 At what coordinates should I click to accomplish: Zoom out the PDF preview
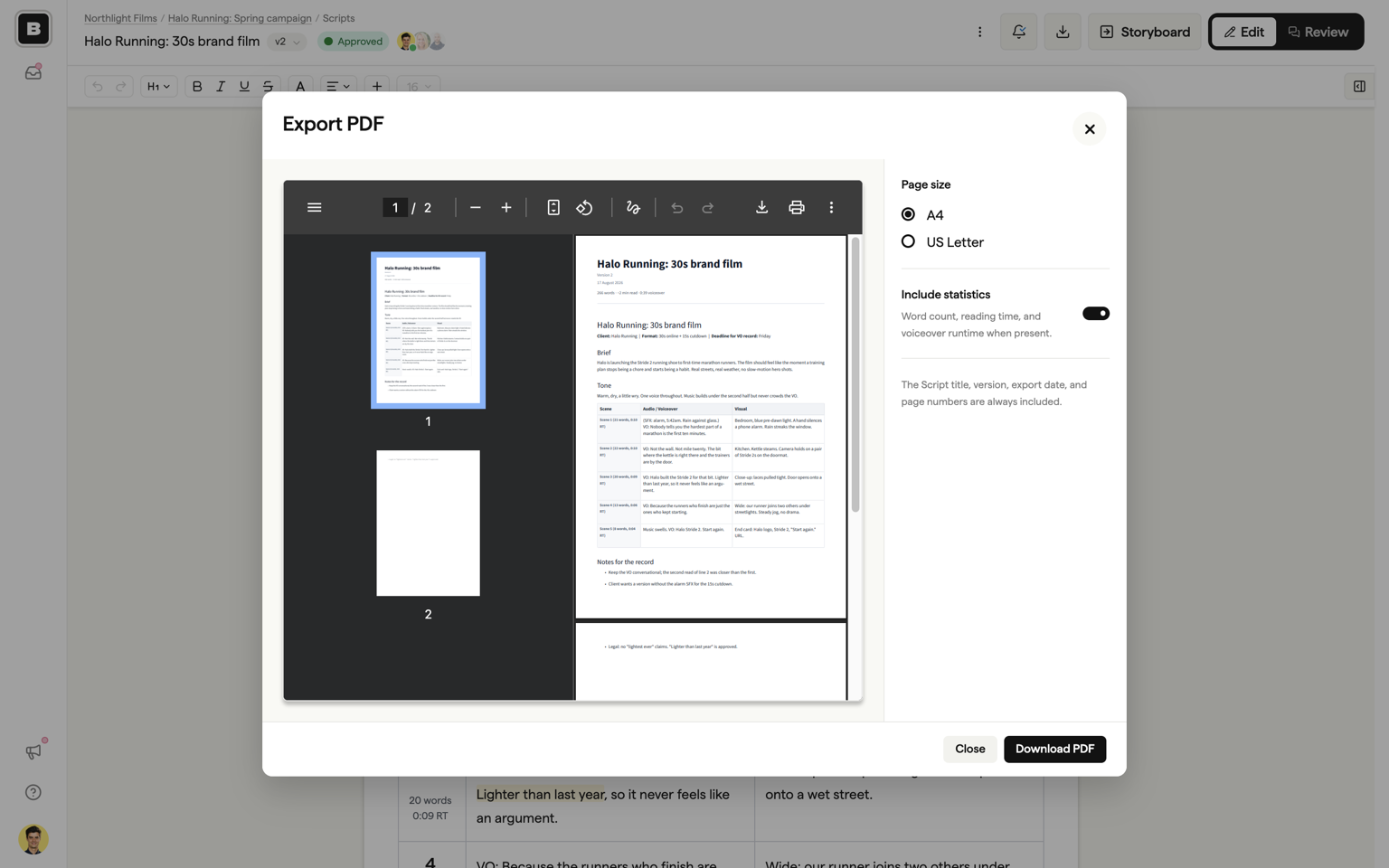[475, 208]
